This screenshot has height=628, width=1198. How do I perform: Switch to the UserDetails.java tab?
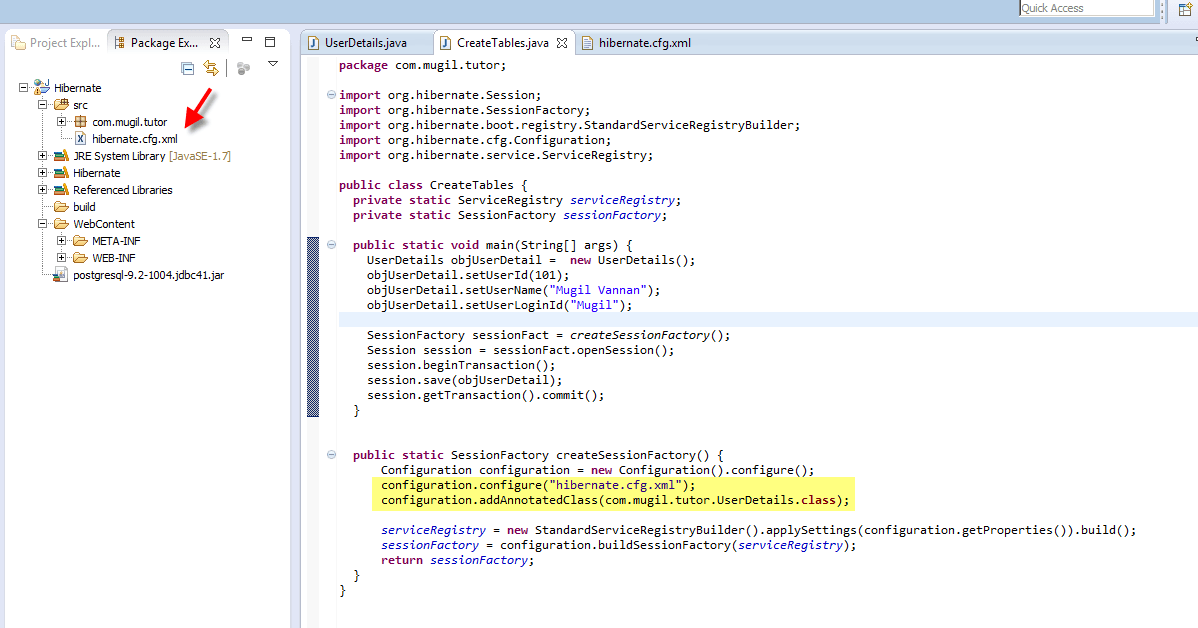click(368, 42)
